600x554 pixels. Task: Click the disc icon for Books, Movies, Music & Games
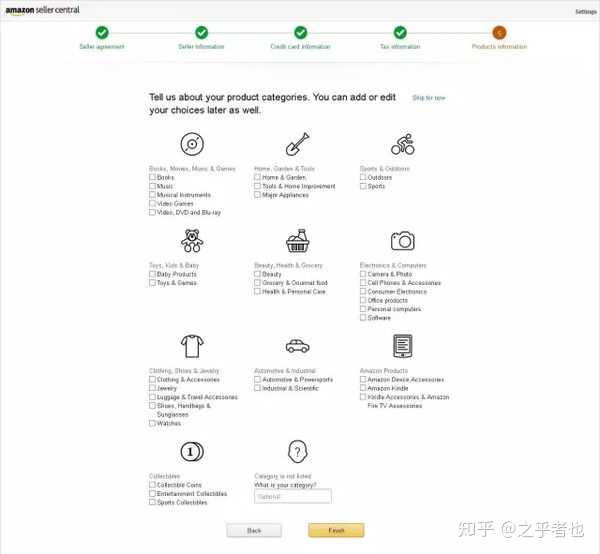pos(192,144)
